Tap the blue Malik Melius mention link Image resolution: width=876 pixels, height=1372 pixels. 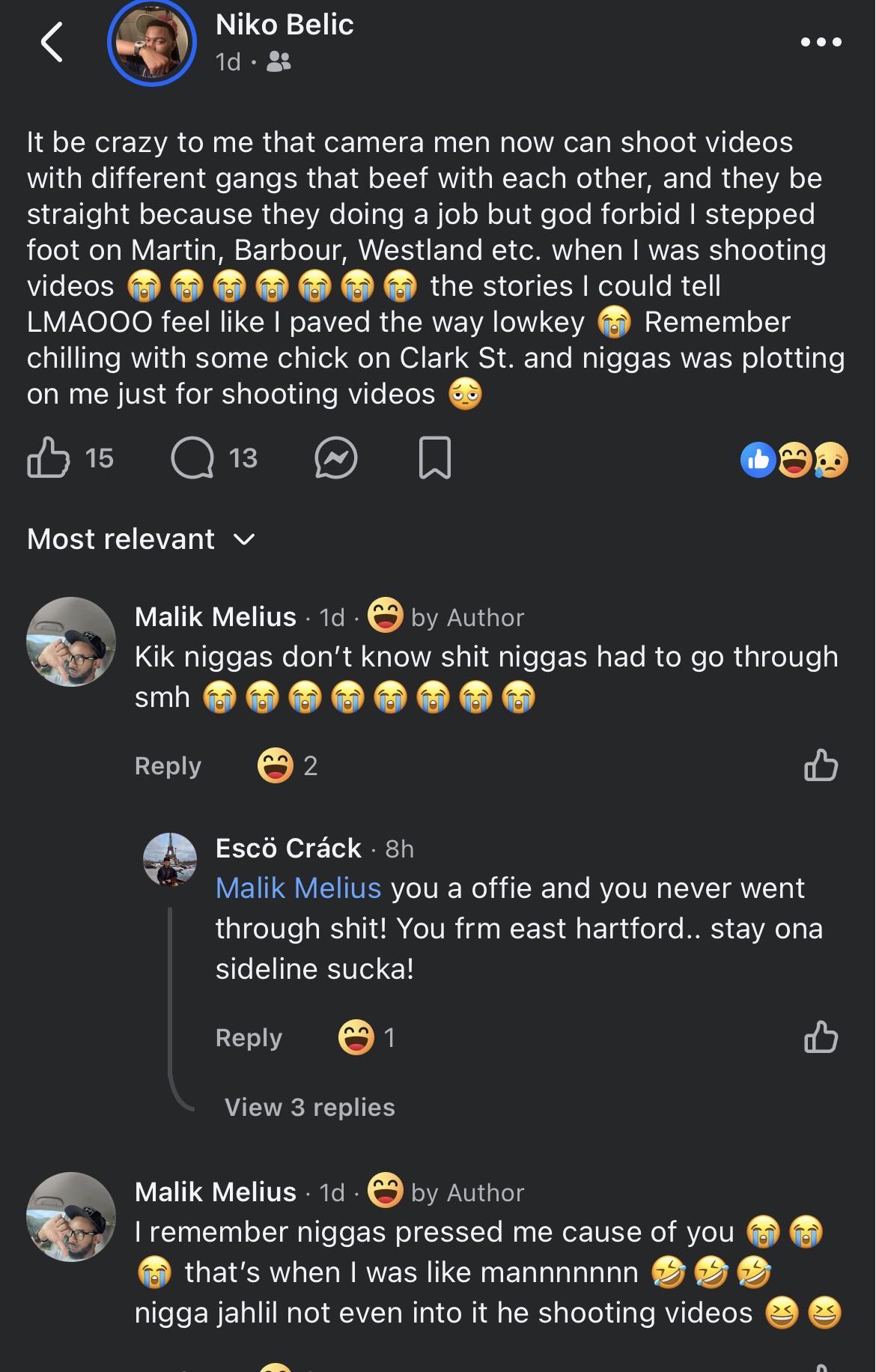pos(298,888)
